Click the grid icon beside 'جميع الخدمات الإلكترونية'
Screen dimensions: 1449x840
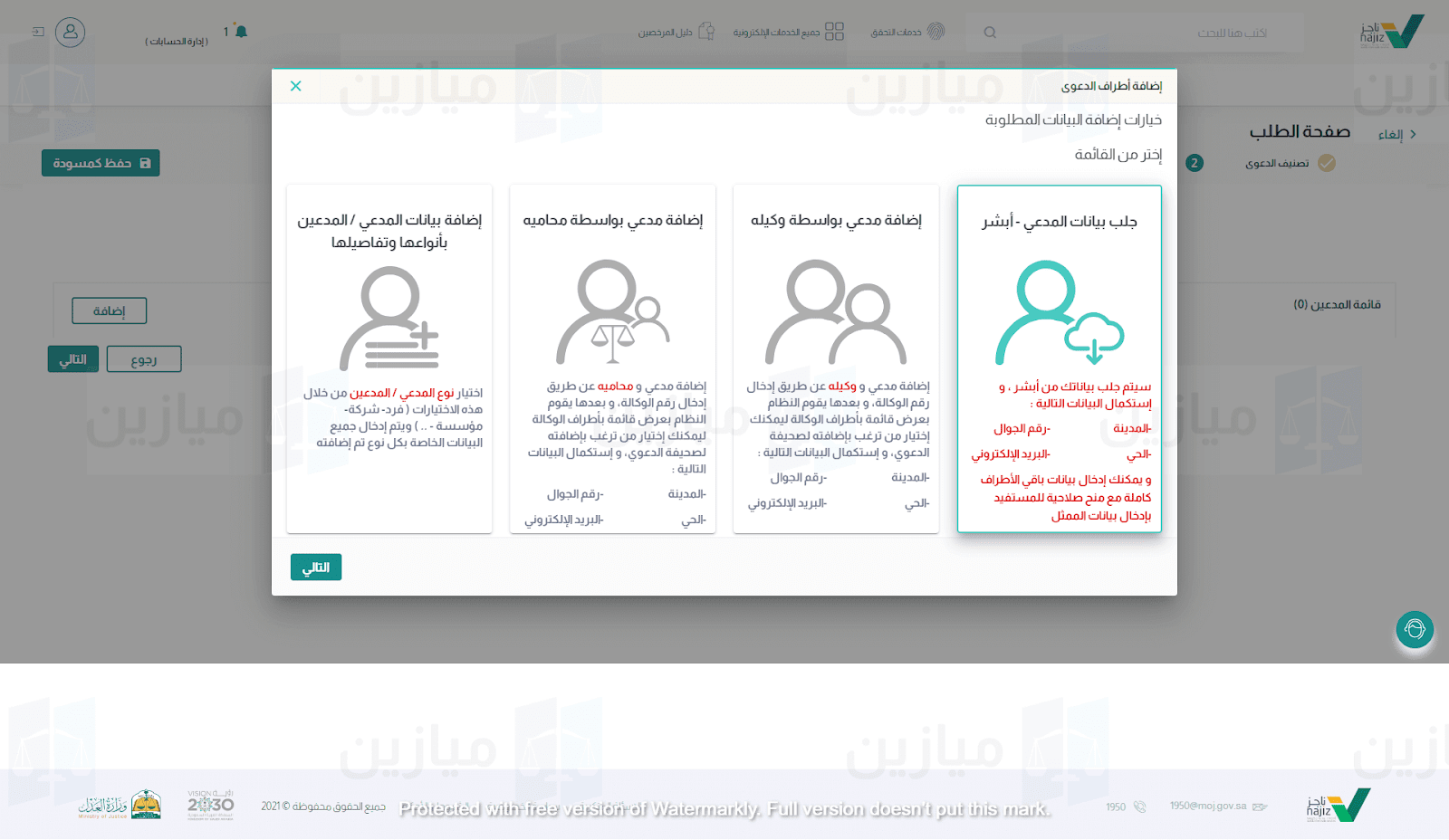pyautogui.click(x=834, y=32)
